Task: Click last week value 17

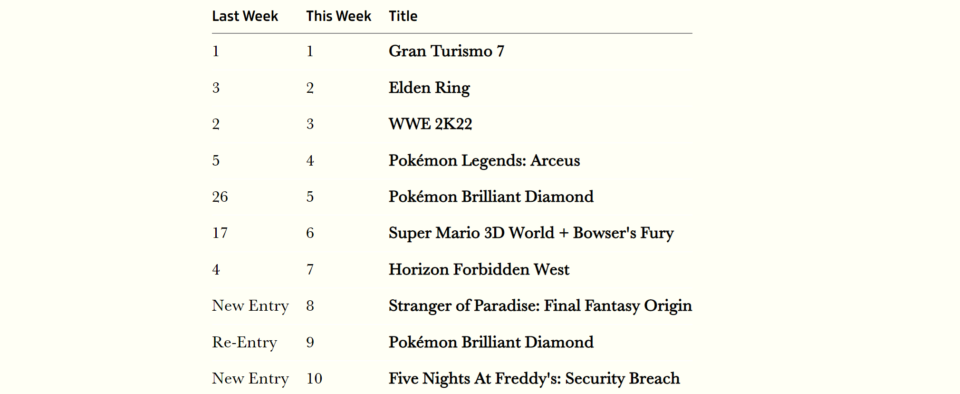Action: coord(220,233)
